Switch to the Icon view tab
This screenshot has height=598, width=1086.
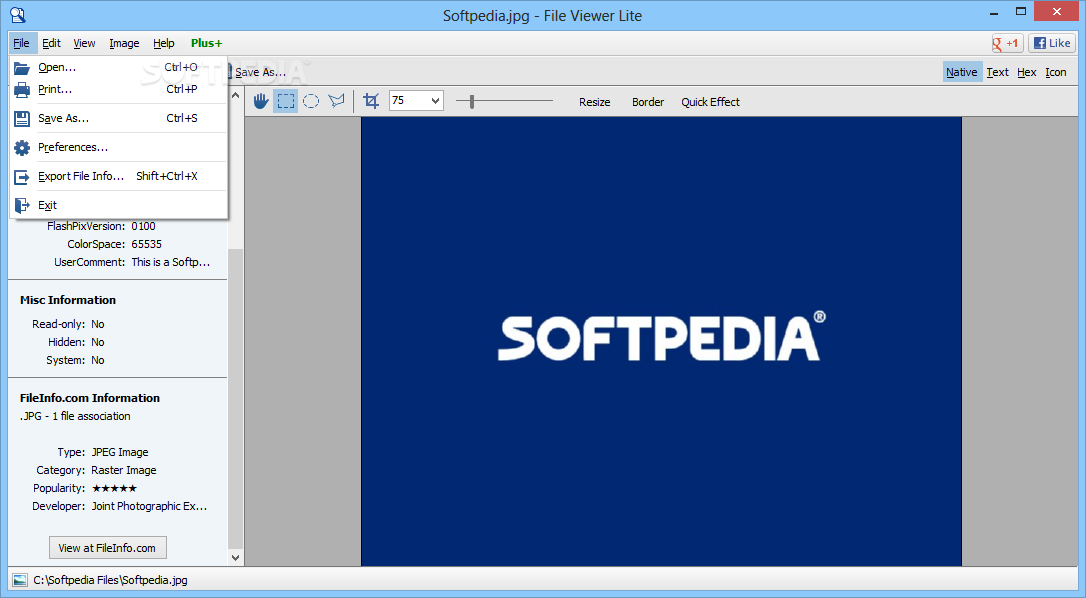[1056, 72]
